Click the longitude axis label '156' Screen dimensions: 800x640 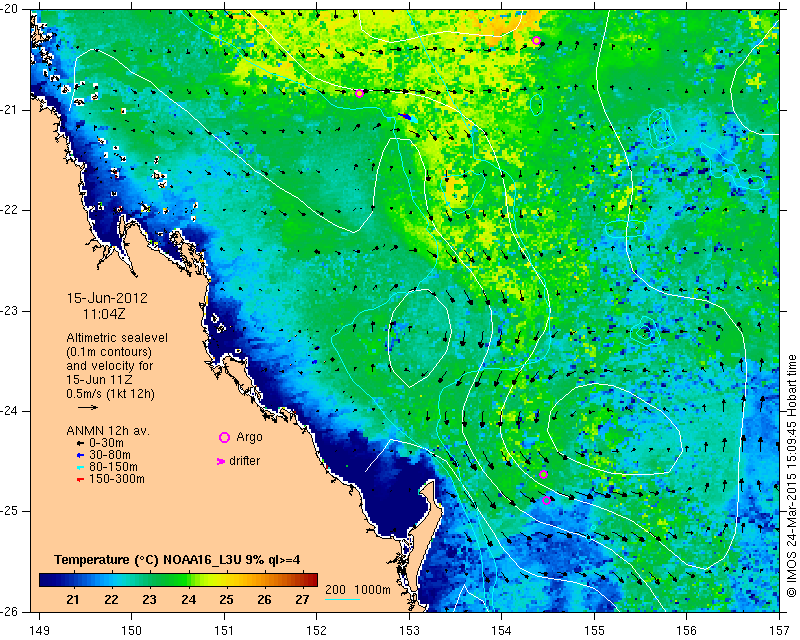[x=687, y=631]
